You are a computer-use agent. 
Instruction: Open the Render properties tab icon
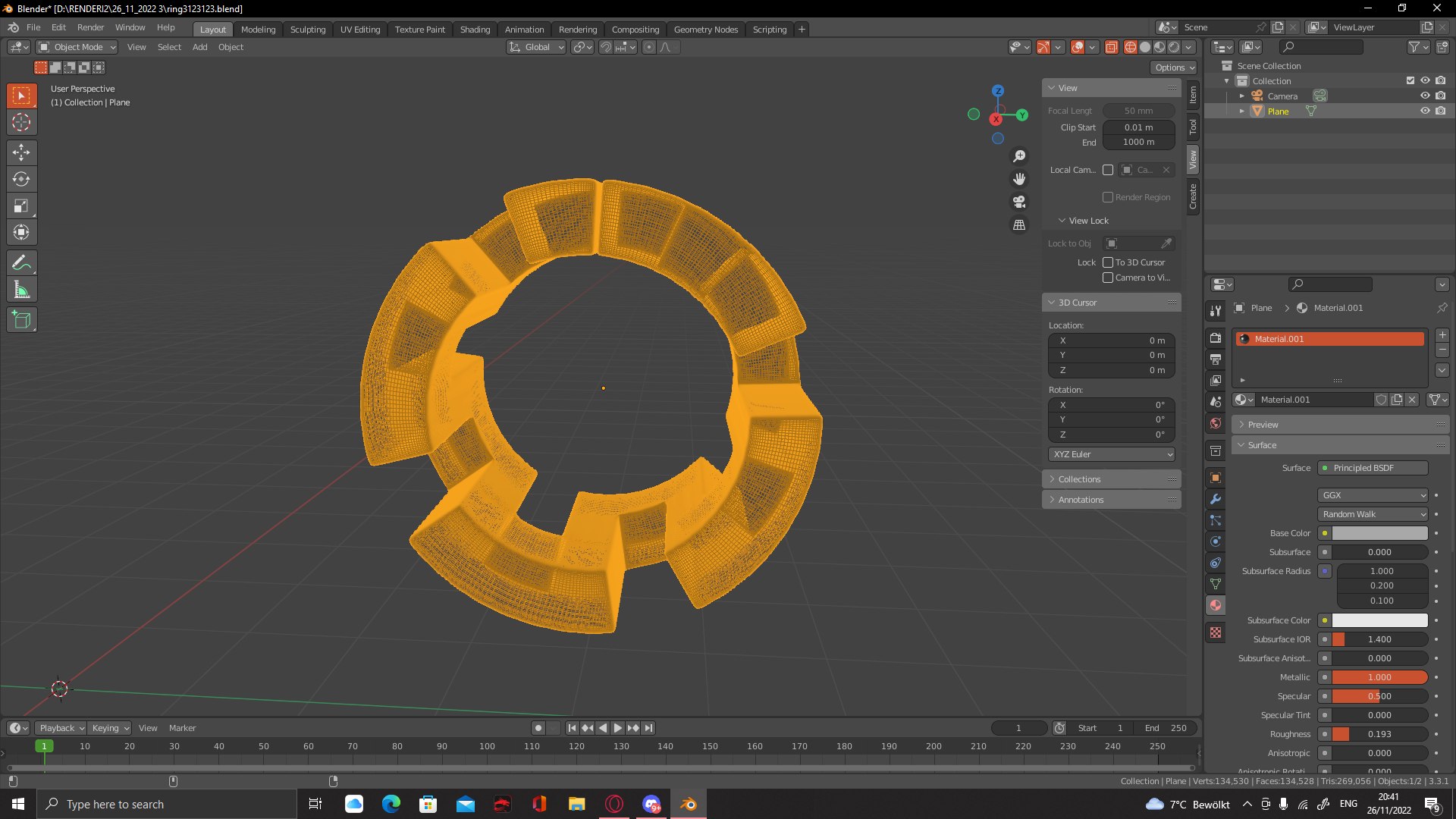coord(1216,338)
